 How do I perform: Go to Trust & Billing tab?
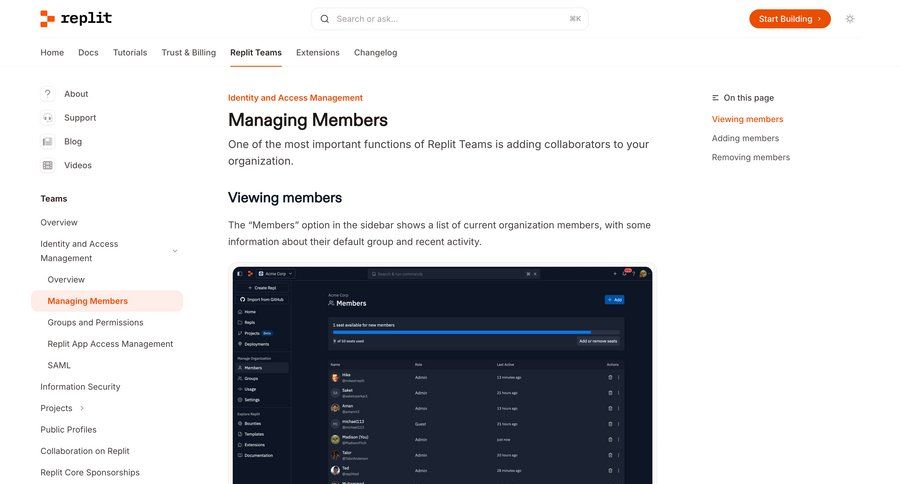(x=189, y=52)
